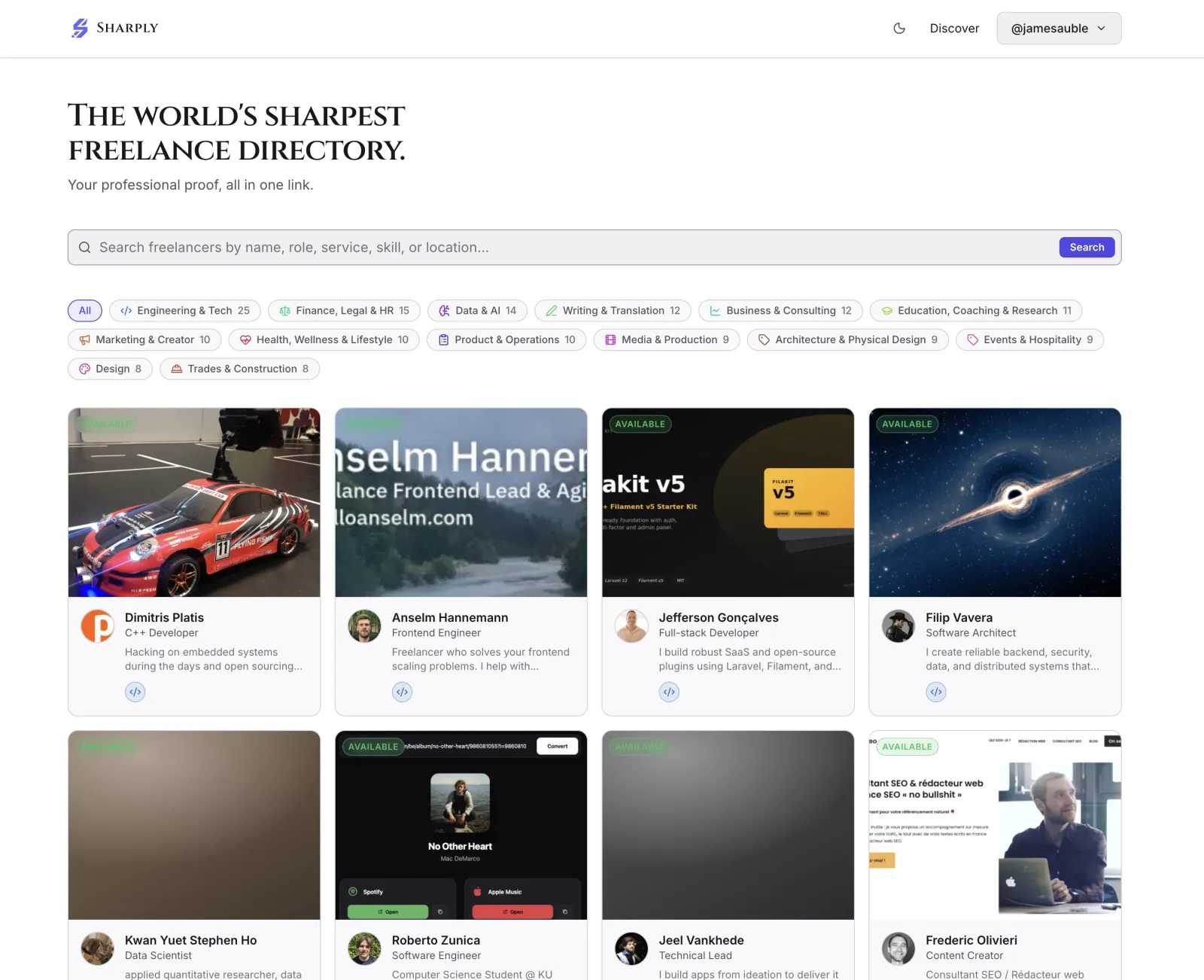Open Kwan Yuet Stephen Ho cover image
The height and width of the screenshot is (980, 1204).
[194, 825]
